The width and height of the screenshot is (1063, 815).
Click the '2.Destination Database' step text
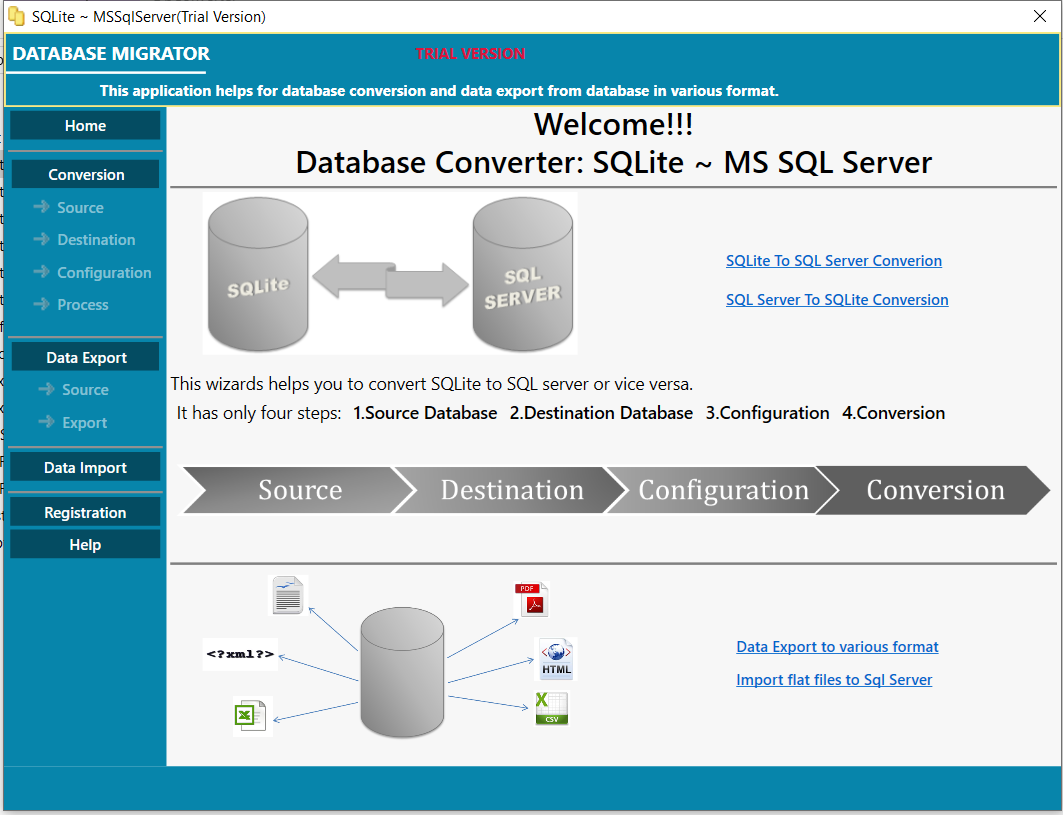tap(601, 413)
